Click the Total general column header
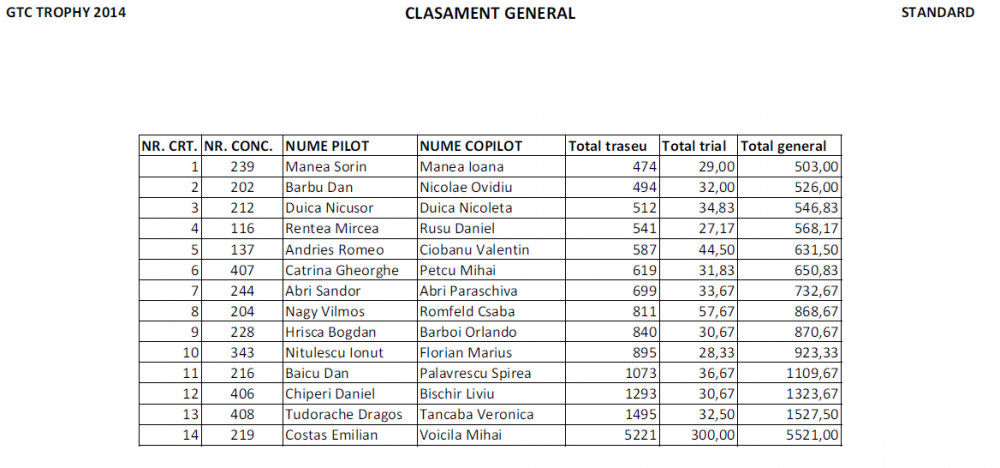Screen dimensions: 1000x468 pos(784,146)
